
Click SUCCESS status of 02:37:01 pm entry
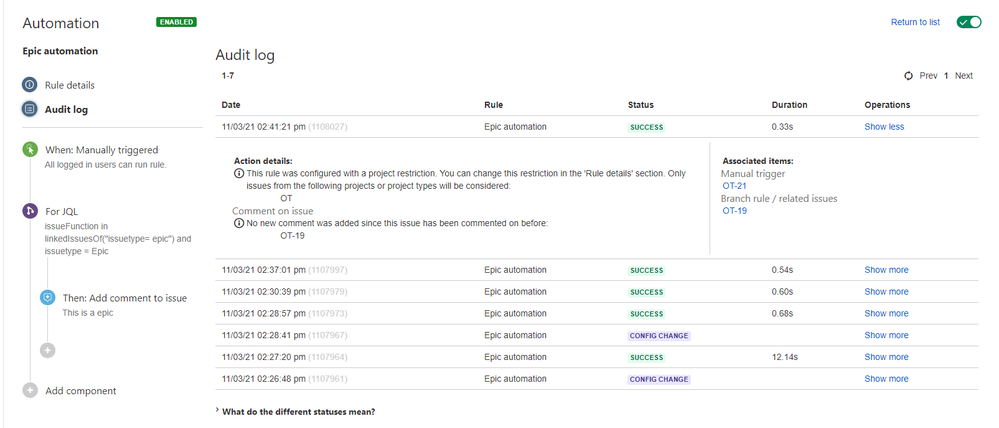click(647, 270)
